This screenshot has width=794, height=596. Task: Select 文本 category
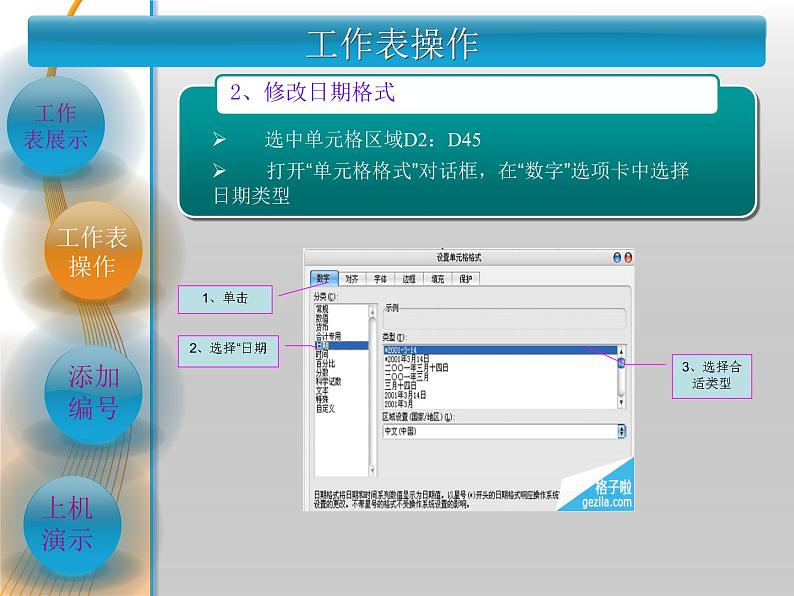coord(322,391)
